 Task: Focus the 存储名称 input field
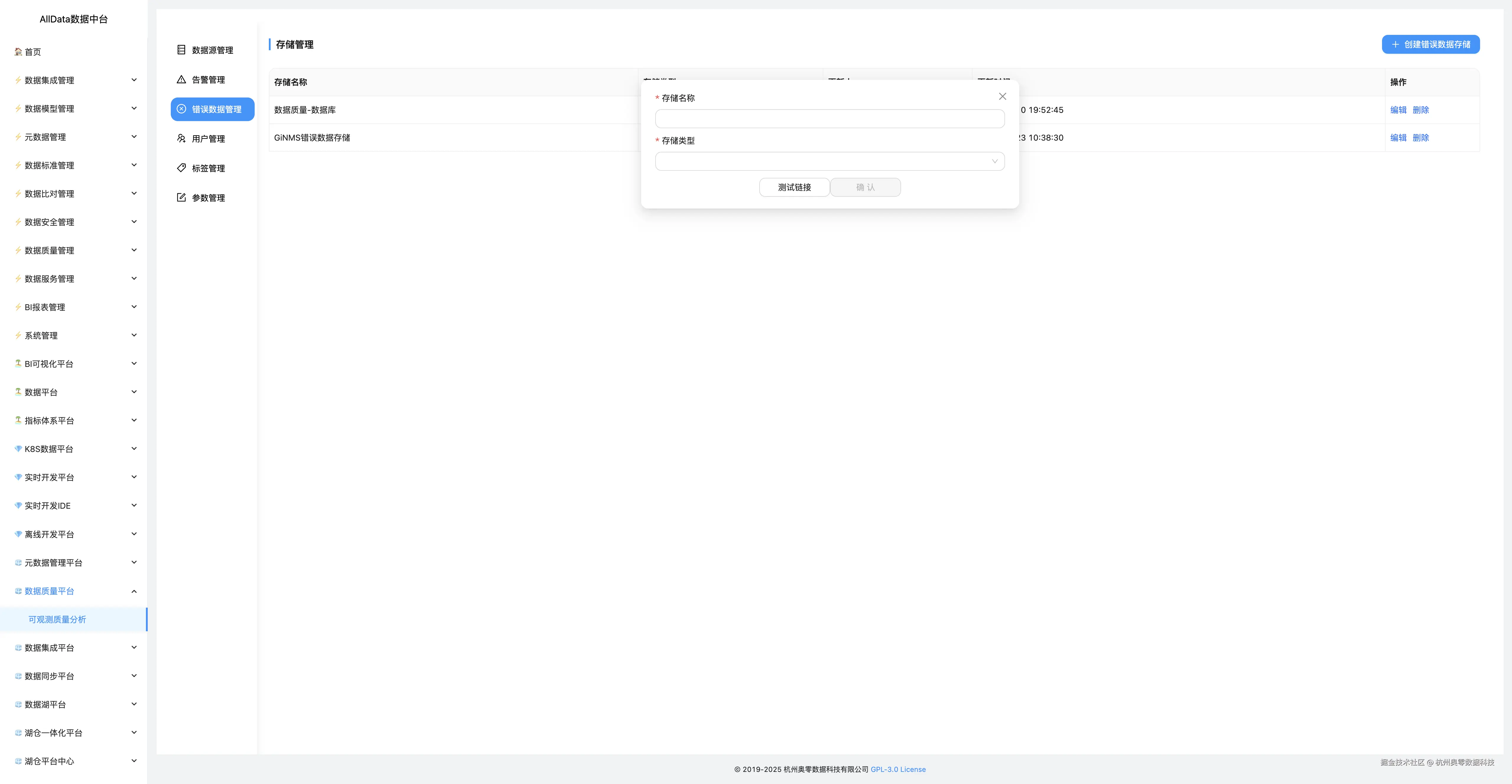coord(829,119)
